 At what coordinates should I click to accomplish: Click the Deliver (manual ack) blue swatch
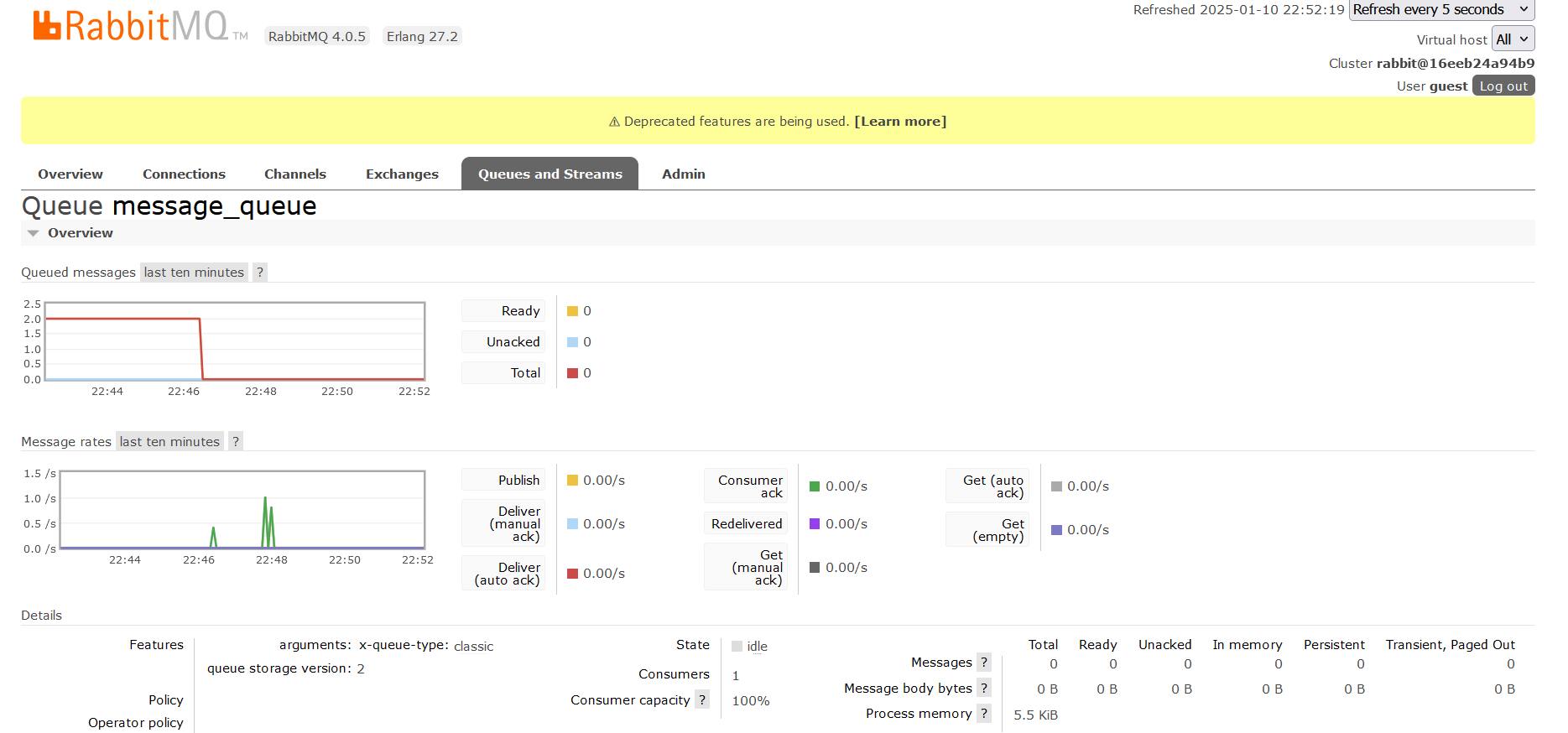pos(572,524)
